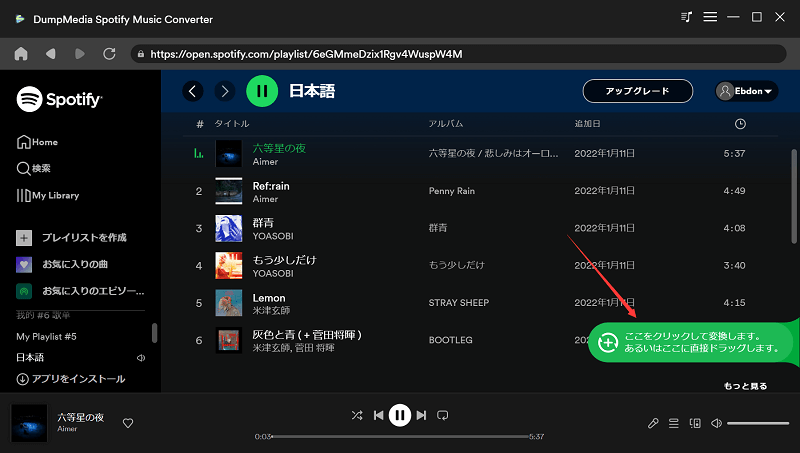Skip to previous track
This screenshot has height=453, width=800.
coord(379,415)
